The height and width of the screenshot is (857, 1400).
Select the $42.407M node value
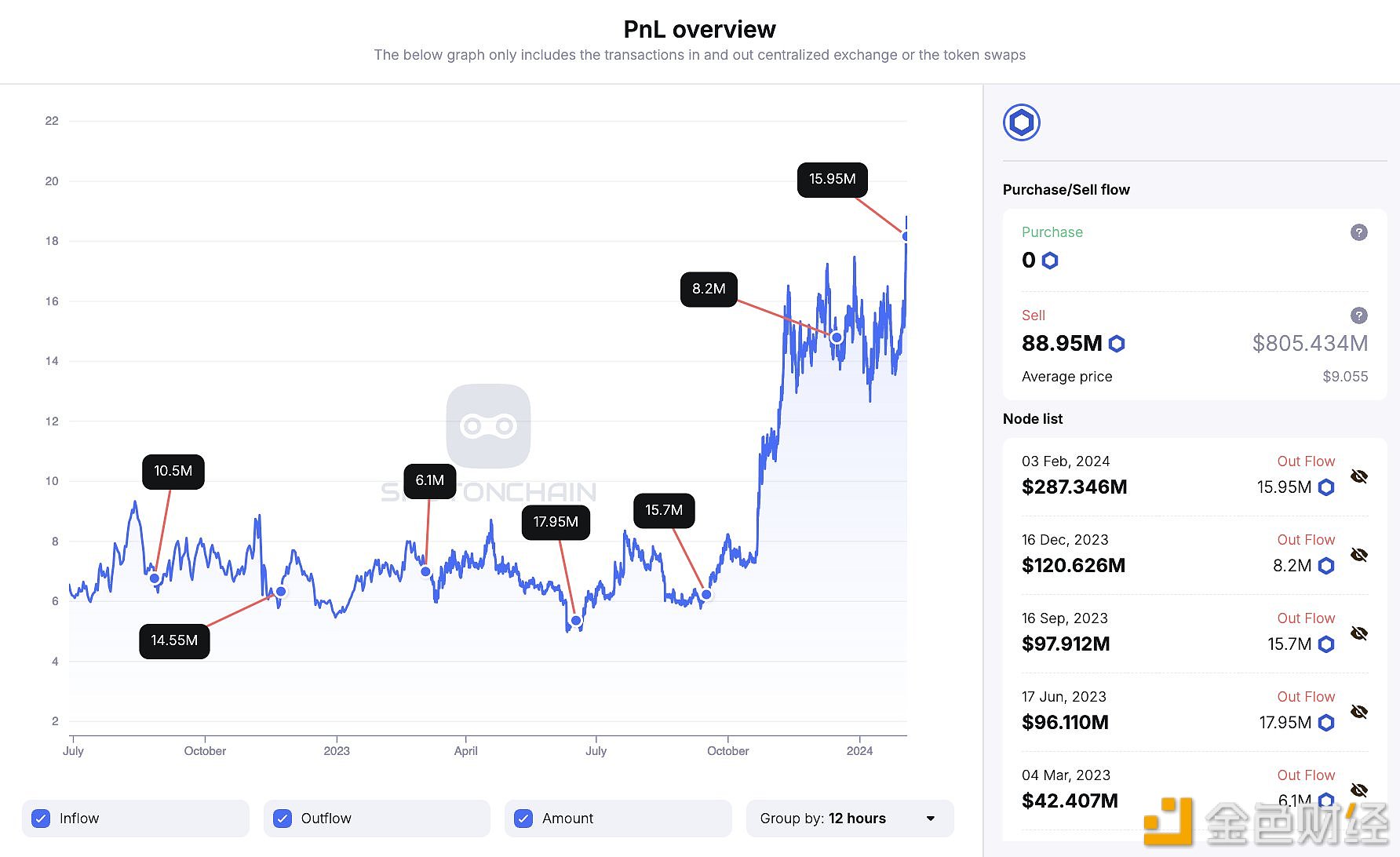1070,801
